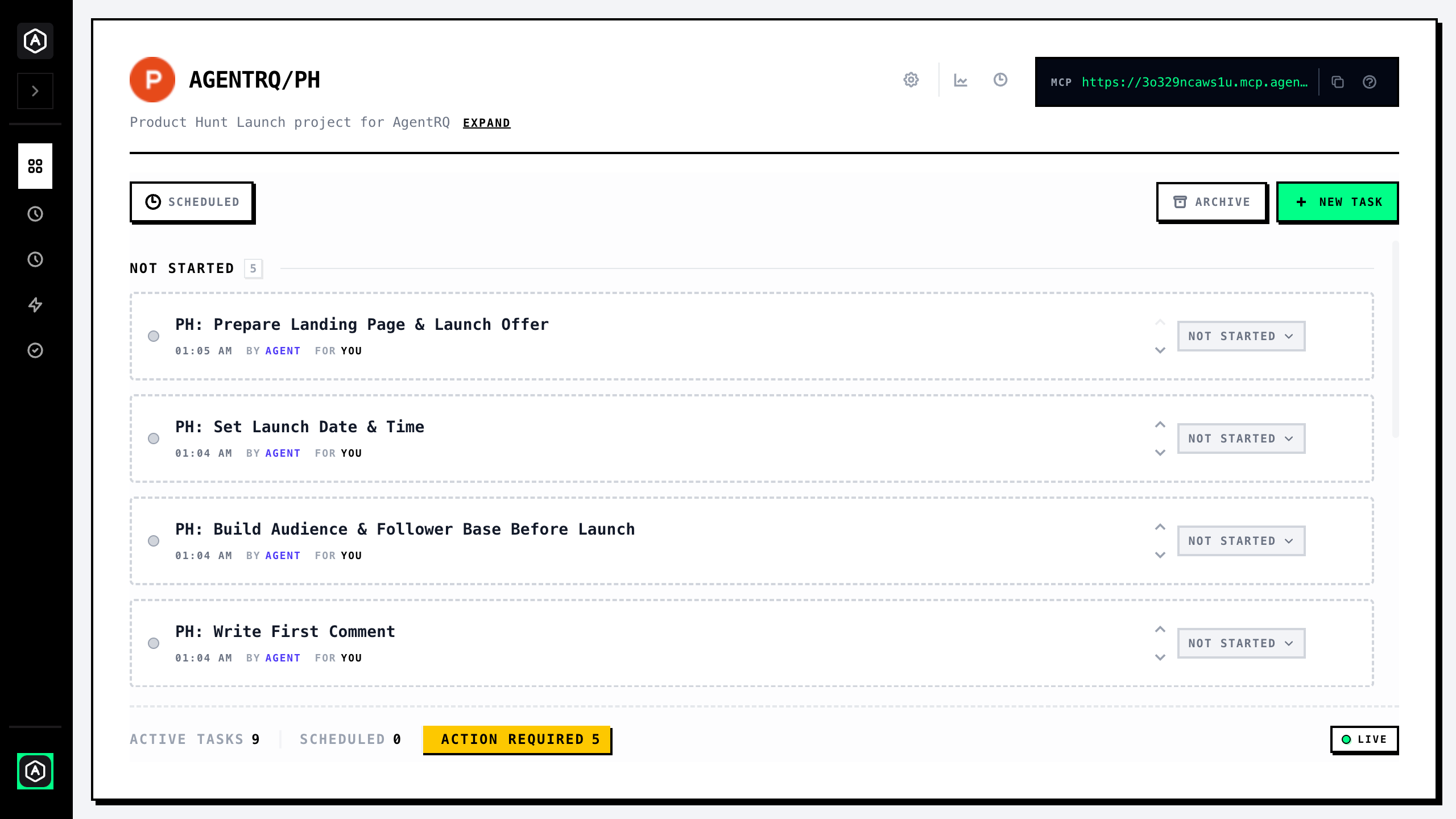Open task PH: Set Launch Date & Time
This screenshot has height=819, width=1456.
300,427
